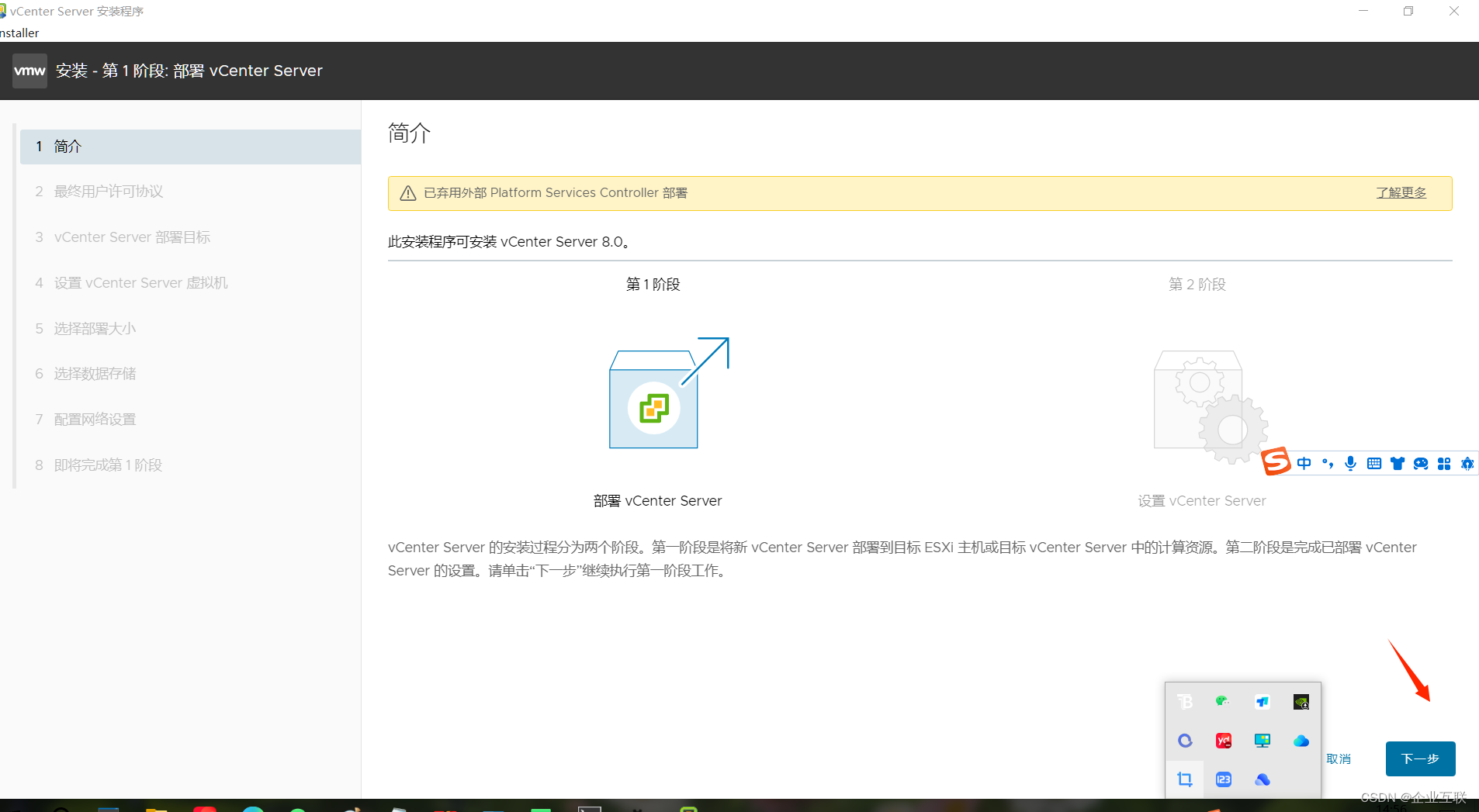The height and width of the screenshot is (812, 1479).
Task: Click the 部署 vCenter Server caption
Action: 658,501
